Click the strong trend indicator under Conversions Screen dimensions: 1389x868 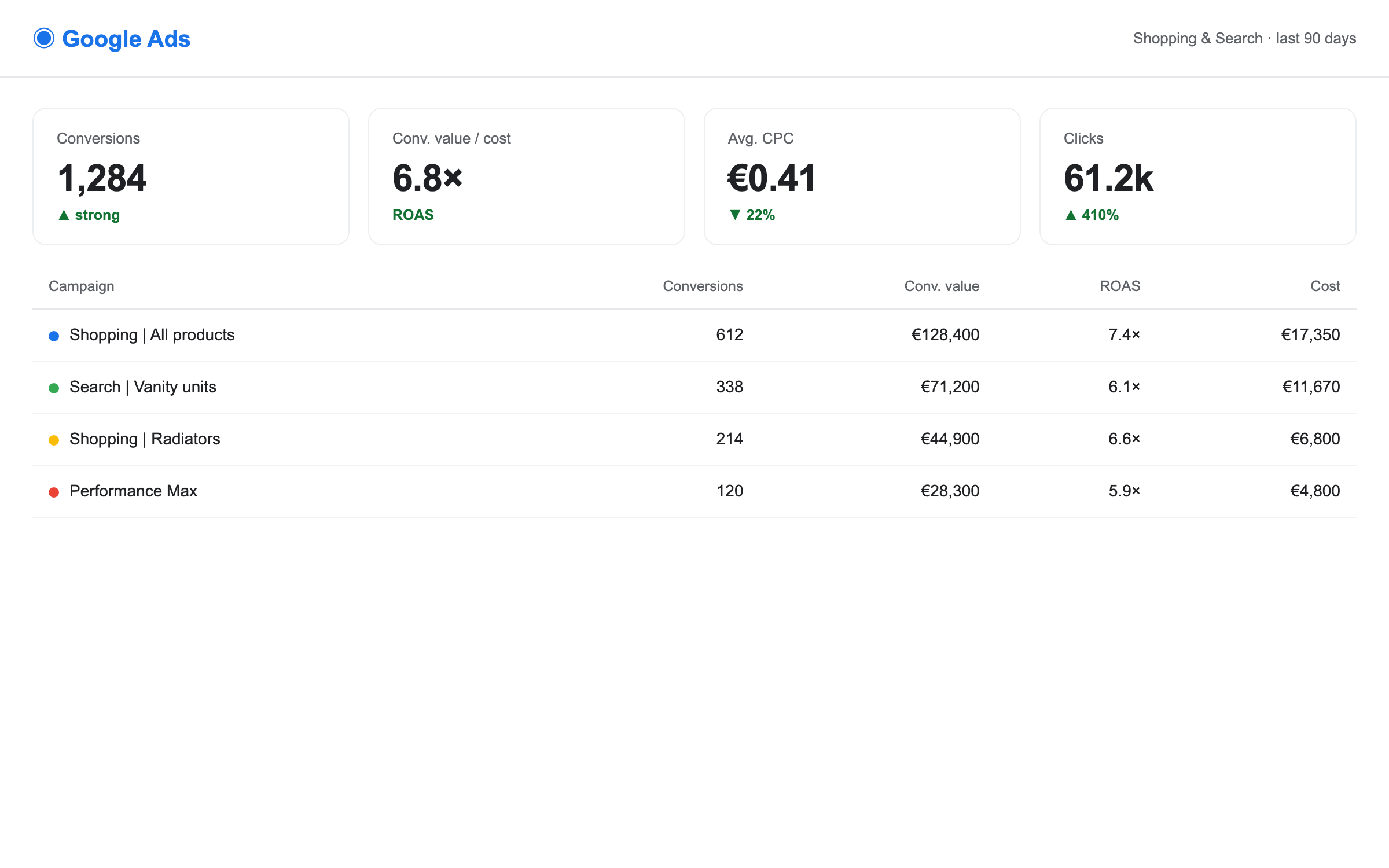point(89,215)
